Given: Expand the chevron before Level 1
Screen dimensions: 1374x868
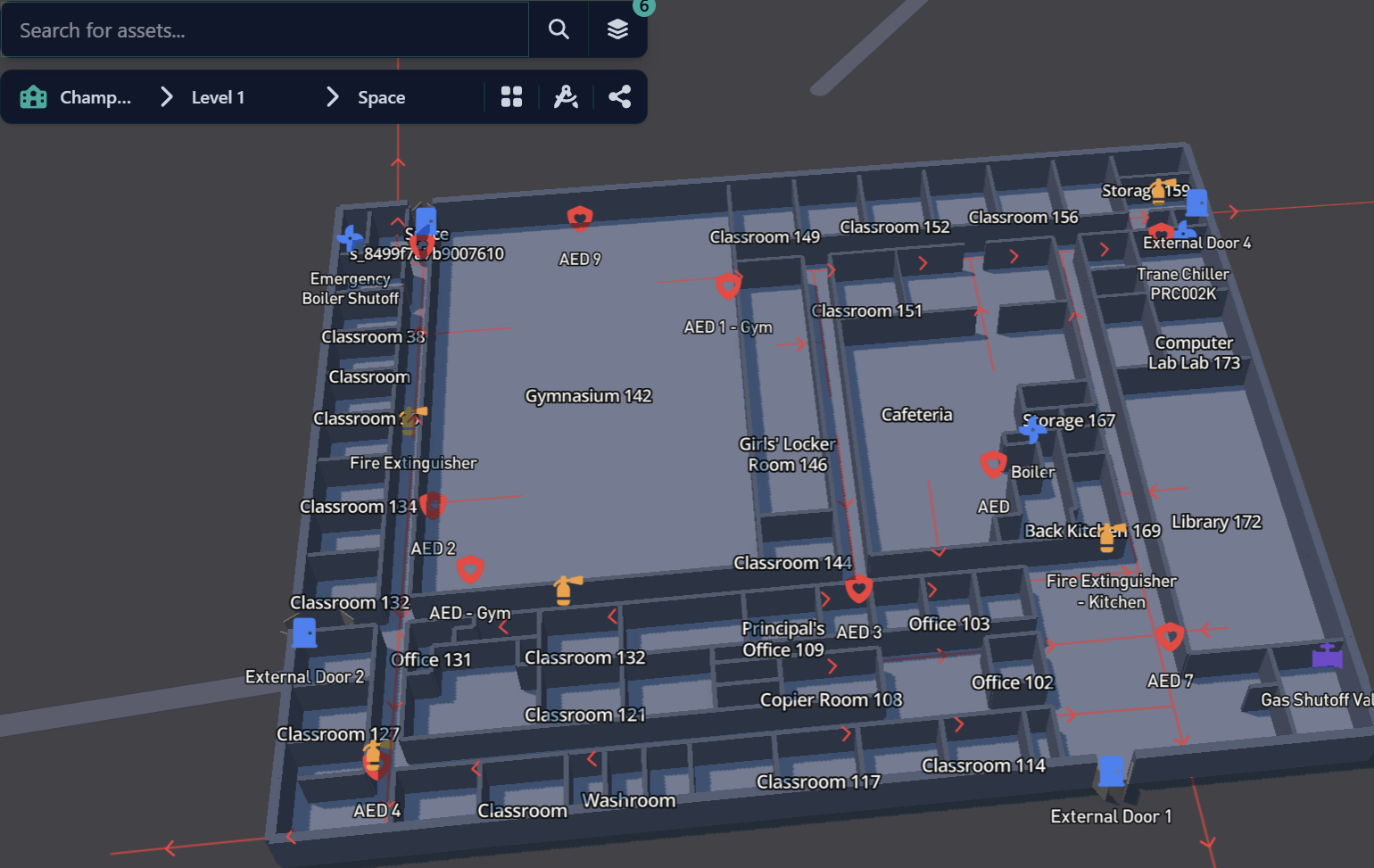Looking at the screenshot, I should point(166,97).
